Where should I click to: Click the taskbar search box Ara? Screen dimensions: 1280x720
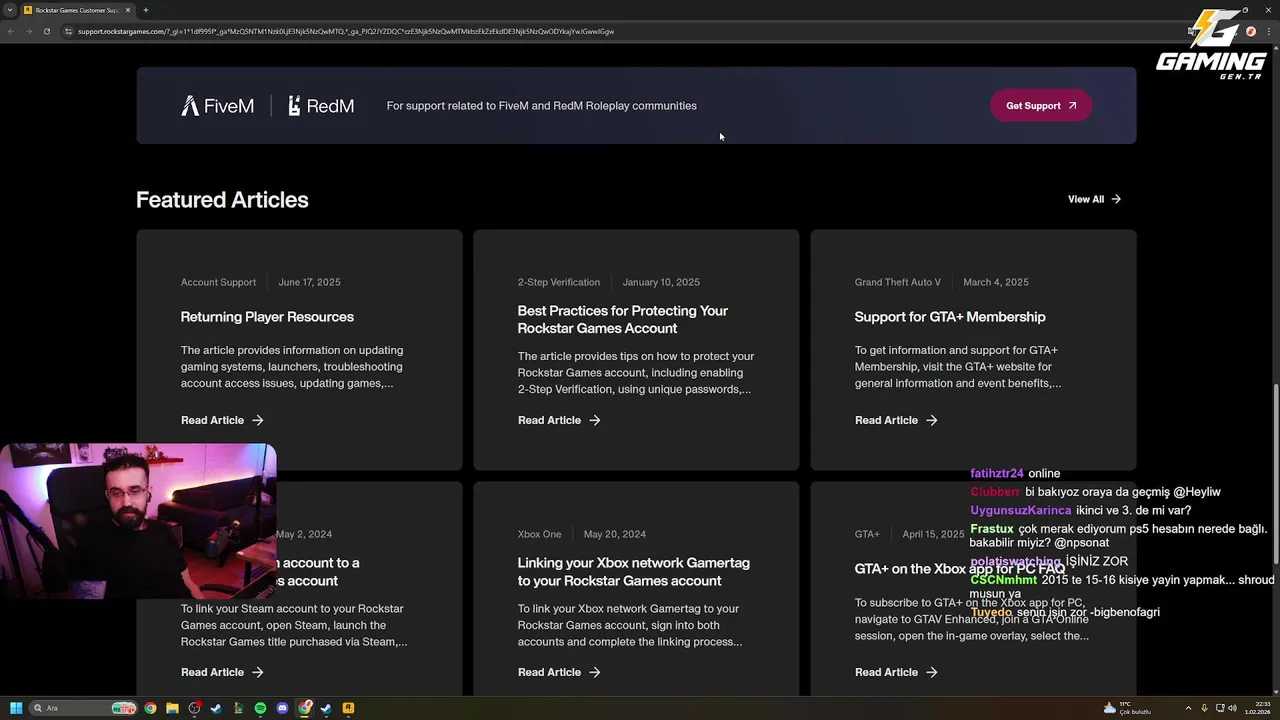pos(84,708)
